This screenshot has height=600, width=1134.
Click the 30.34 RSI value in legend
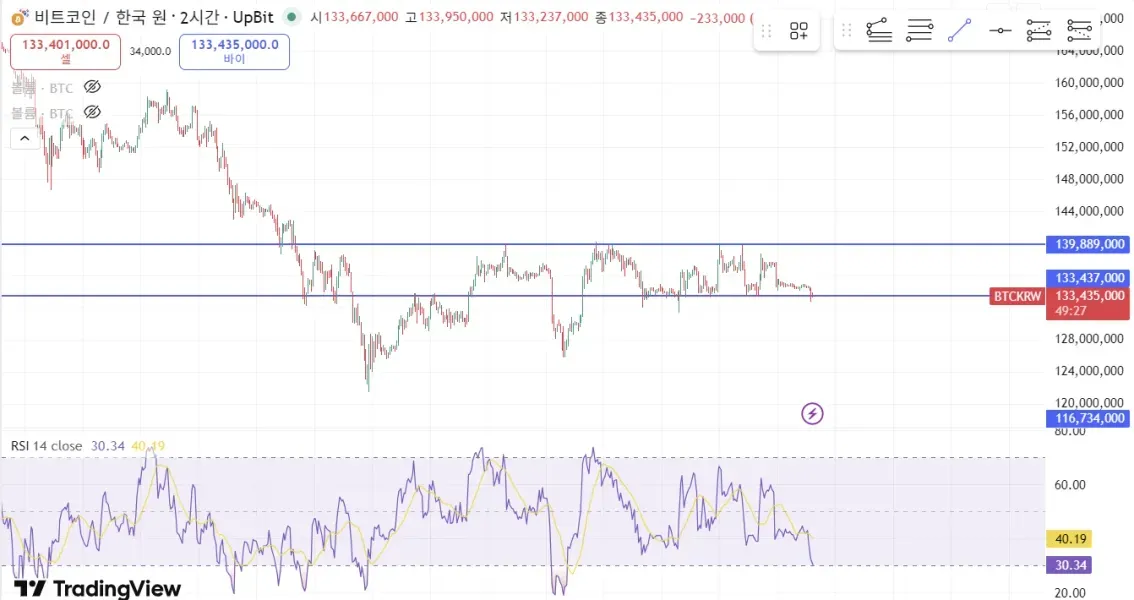click(108, 446)
